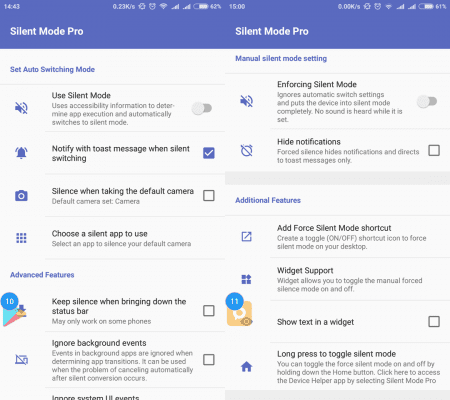Click the muted speaker icon beside Use Silent Mode
The image size is (450, 400).
[21, 108]
